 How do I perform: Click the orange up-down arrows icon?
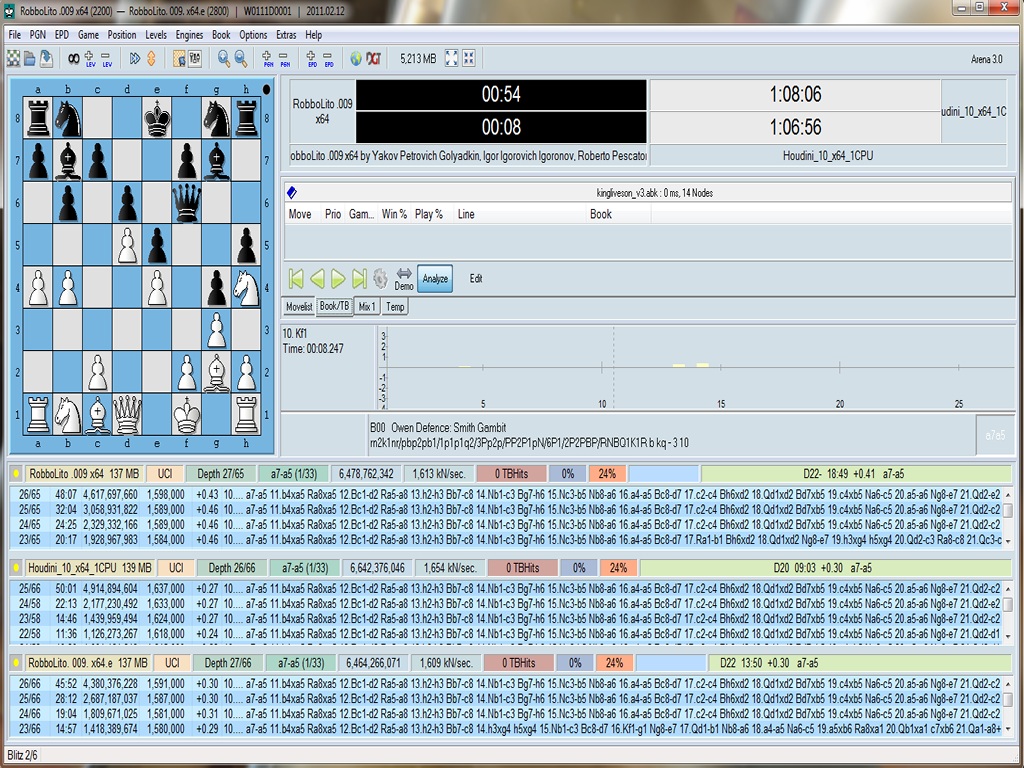point(151,59)
